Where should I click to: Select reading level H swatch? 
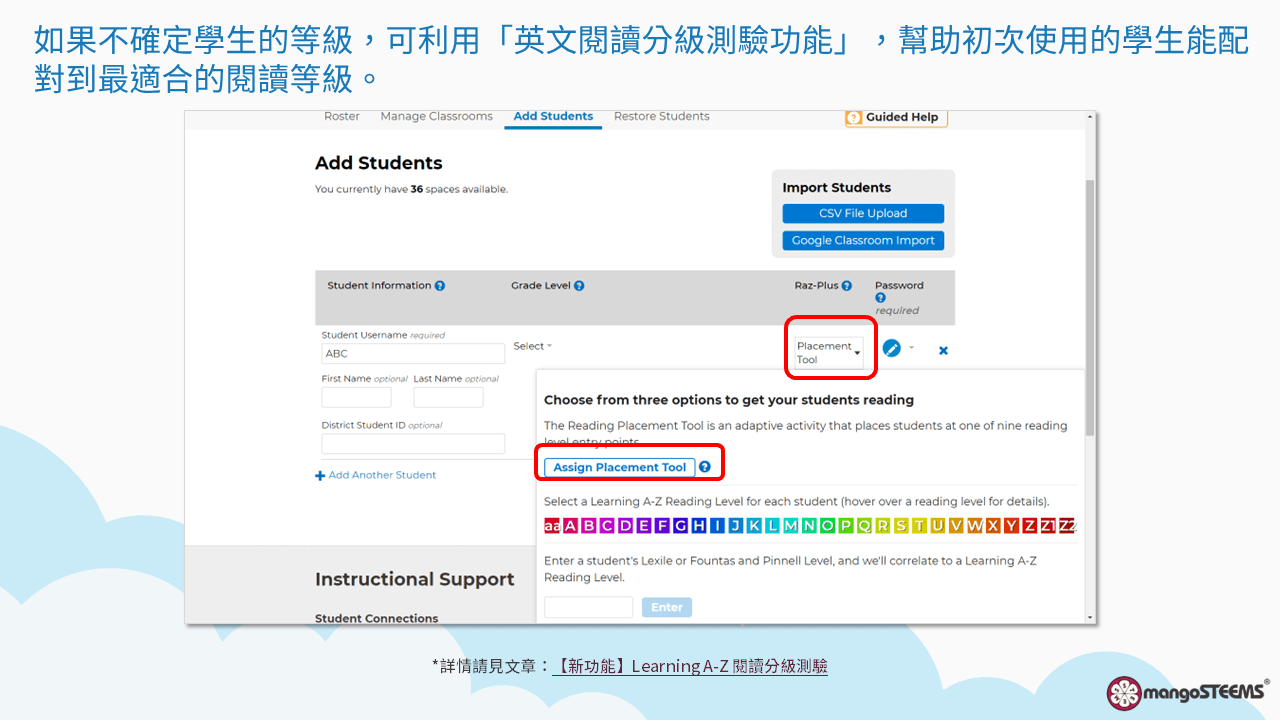699,525
